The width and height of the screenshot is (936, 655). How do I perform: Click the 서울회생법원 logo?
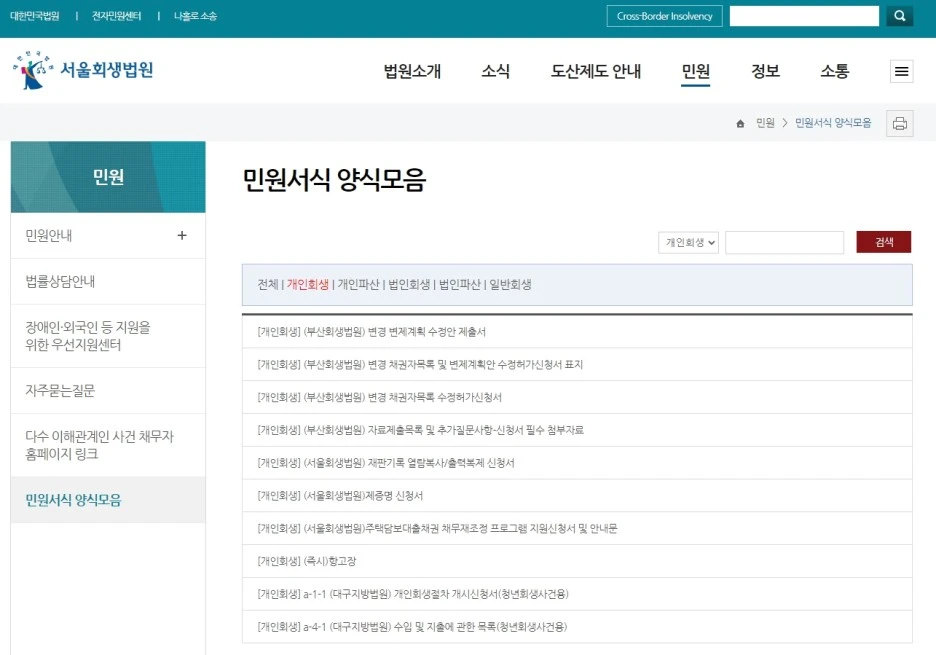(x=80, y=70)
